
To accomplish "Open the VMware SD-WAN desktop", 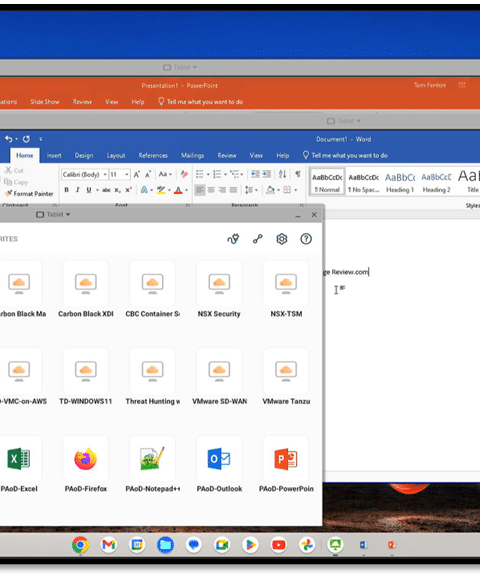I will pos(219,371).
